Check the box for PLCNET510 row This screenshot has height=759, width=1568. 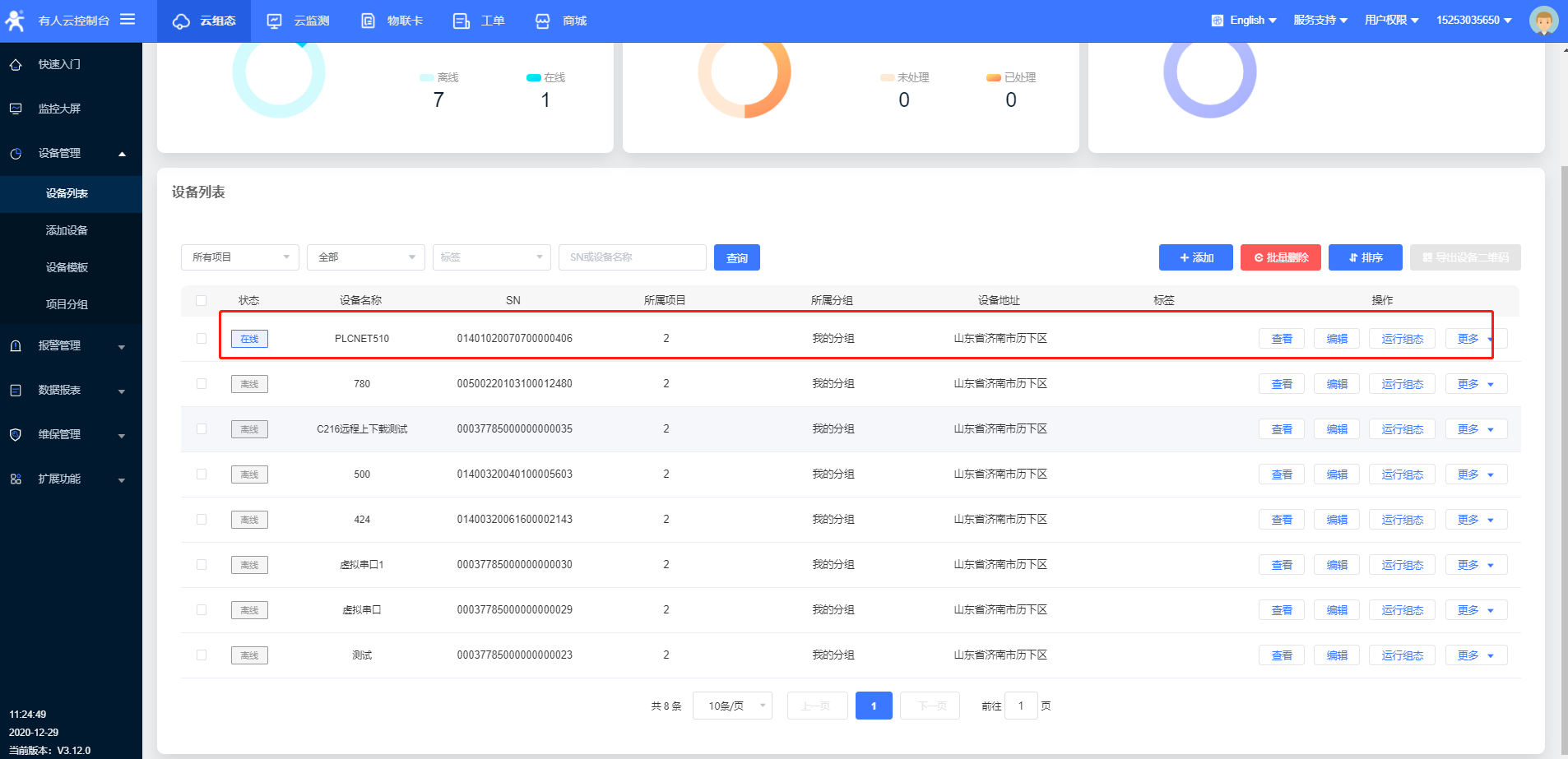(202, 338)
